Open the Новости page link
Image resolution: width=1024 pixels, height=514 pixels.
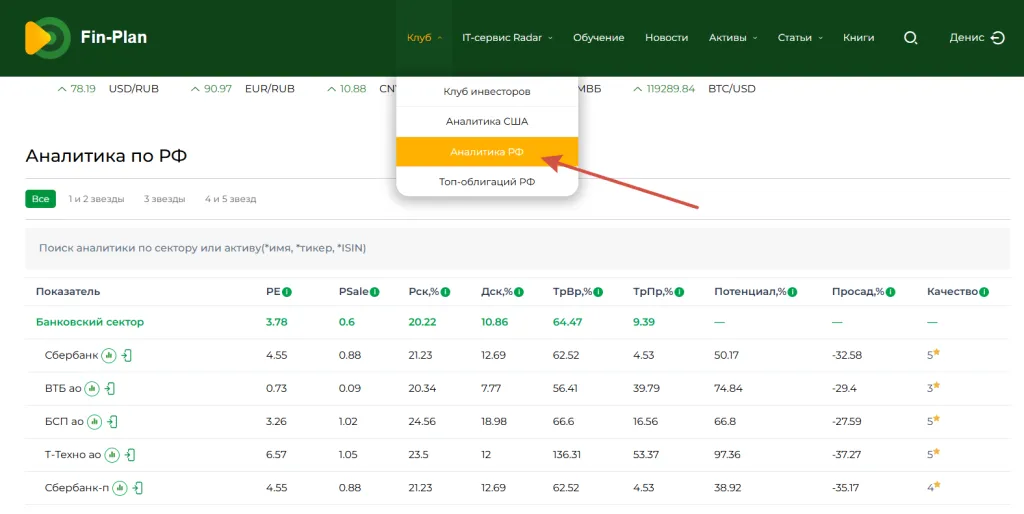[666, 38]
